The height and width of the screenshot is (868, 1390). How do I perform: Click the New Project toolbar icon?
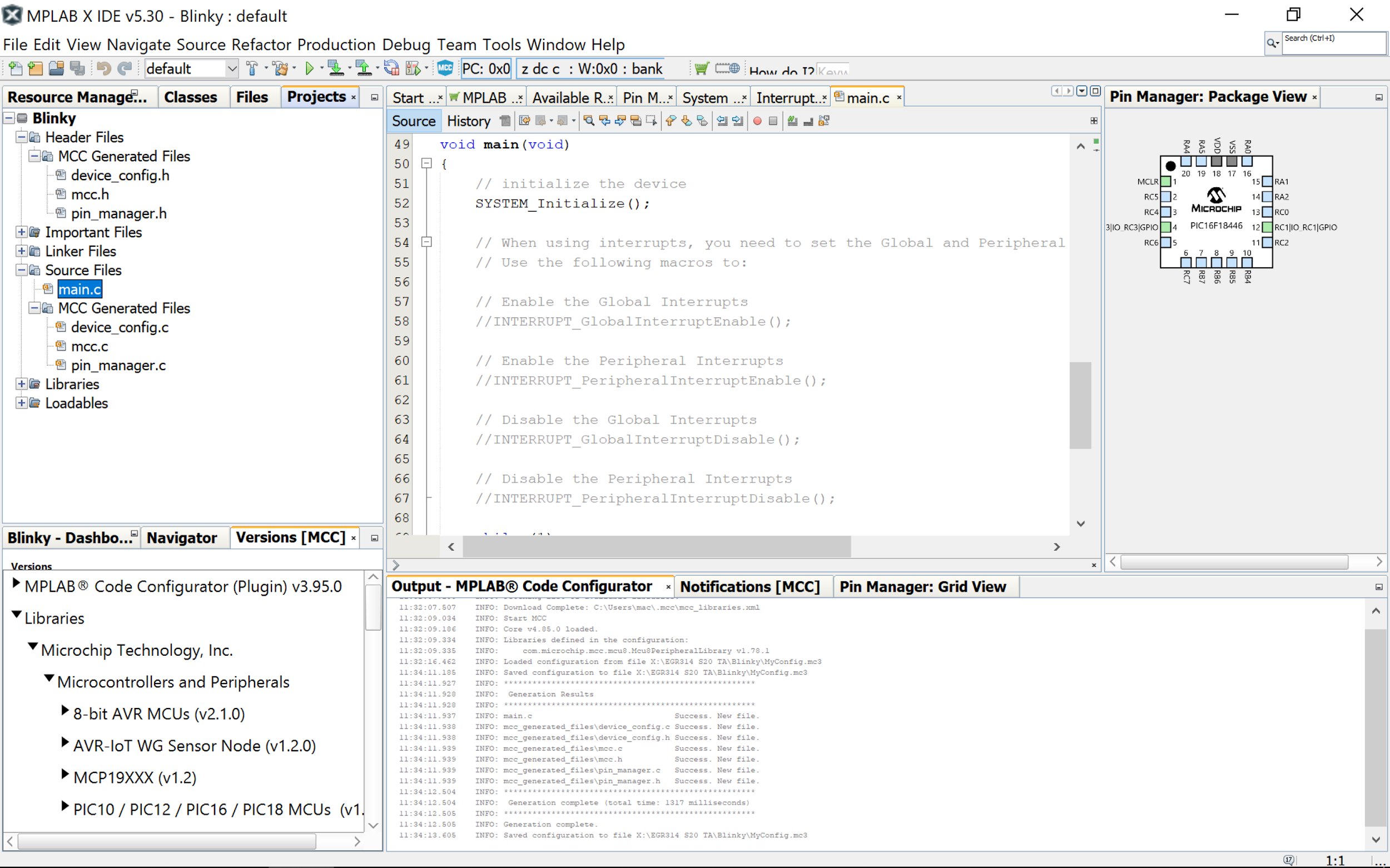[36, 69]
